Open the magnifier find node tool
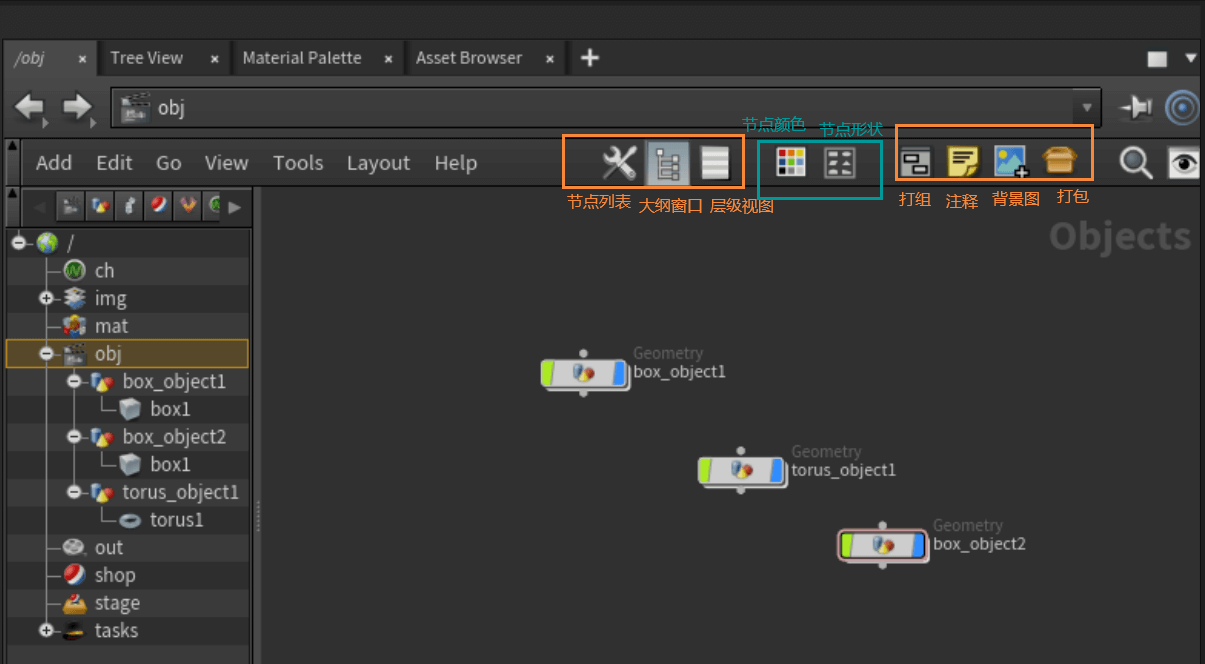 pyautogui.click(x=1136, y=162)
